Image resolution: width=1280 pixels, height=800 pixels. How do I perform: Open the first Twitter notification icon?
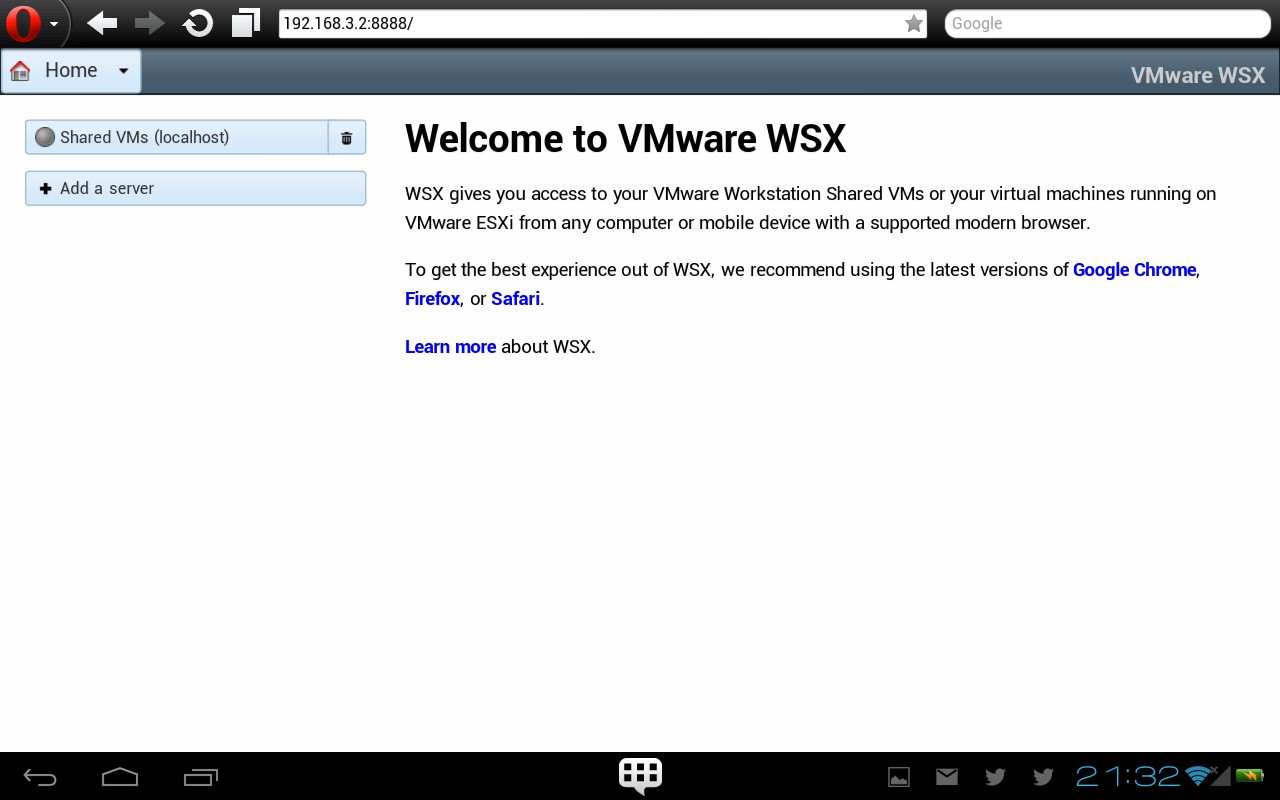click(x=995, y=776)
